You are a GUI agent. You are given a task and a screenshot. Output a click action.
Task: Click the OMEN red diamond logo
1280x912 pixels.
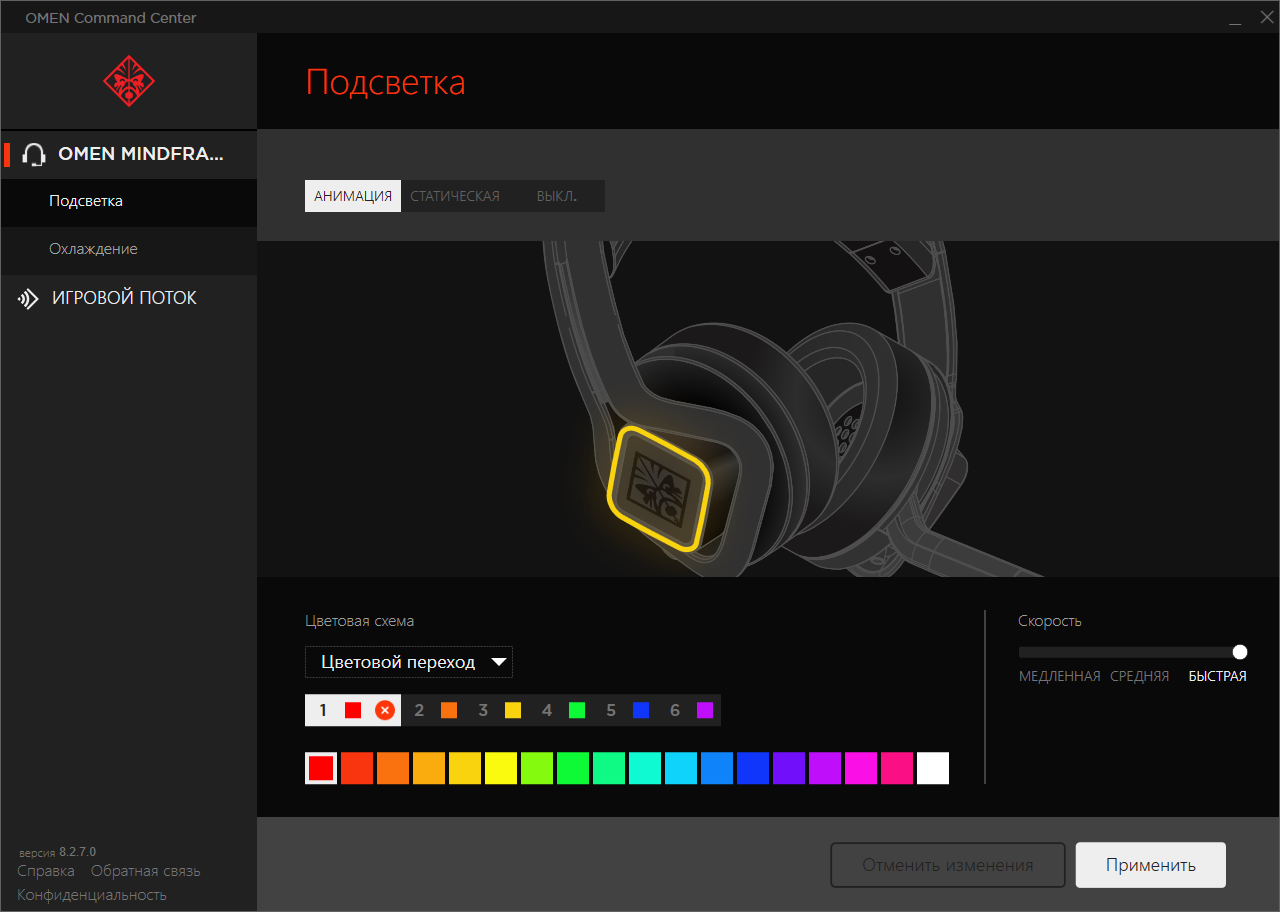pos(129,82)
